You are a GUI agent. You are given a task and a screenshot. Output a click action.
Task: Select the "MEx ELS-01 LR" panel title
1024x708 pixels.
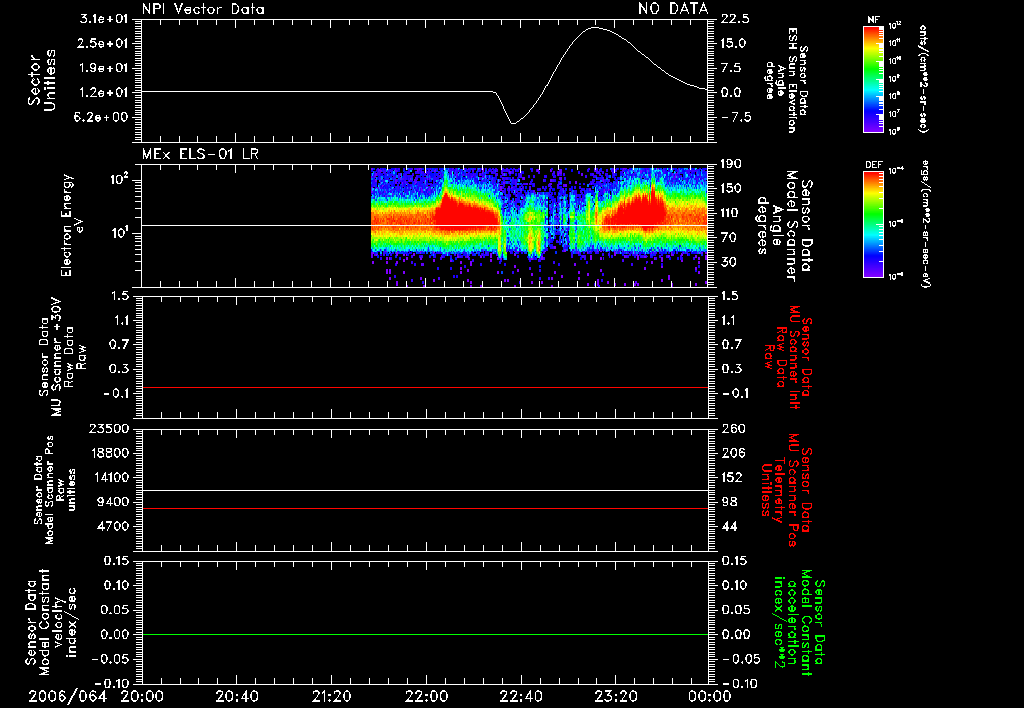coord(200,154)
